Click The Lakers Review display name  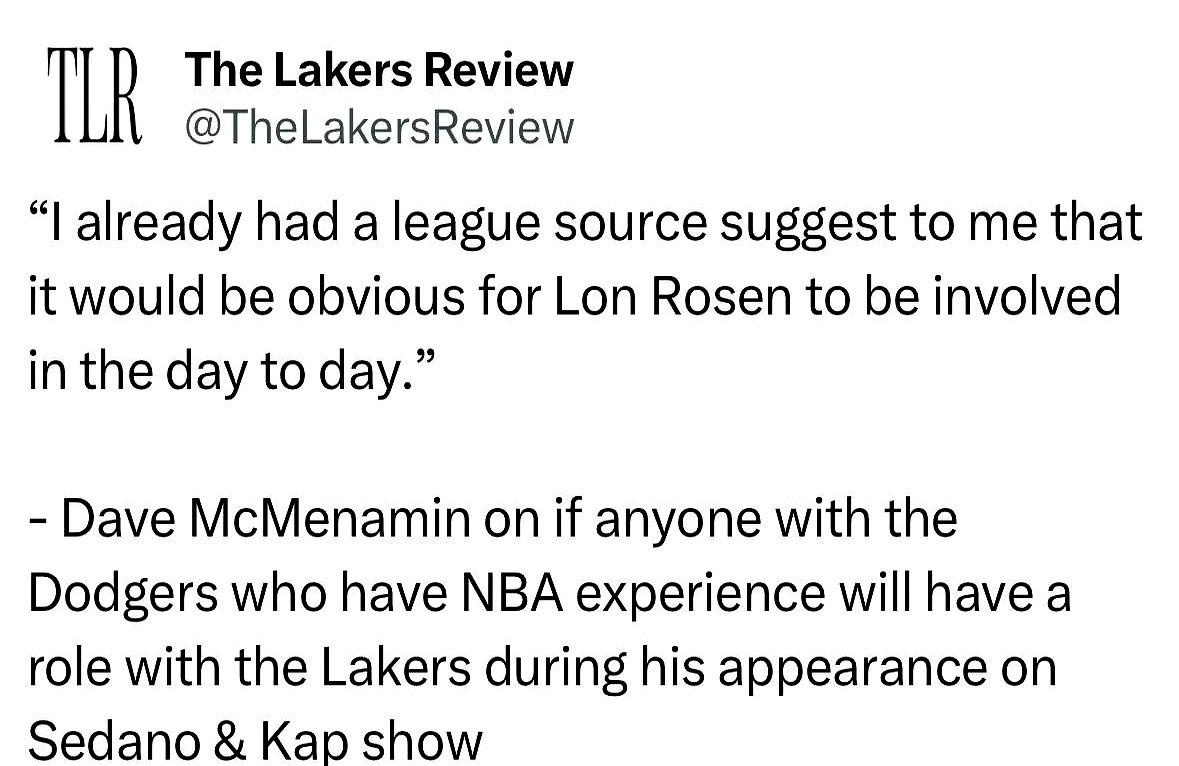tap(379, 70)
